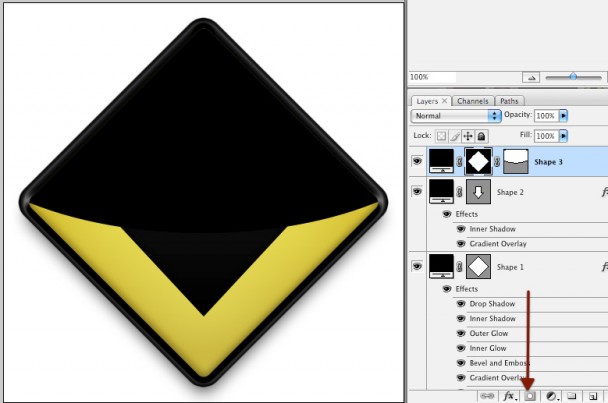The height and width of the screenshot is (403, 608).
Task: Click the Navigator zoom slider handle
Action: pyautogui.click(x=573, y=77)
